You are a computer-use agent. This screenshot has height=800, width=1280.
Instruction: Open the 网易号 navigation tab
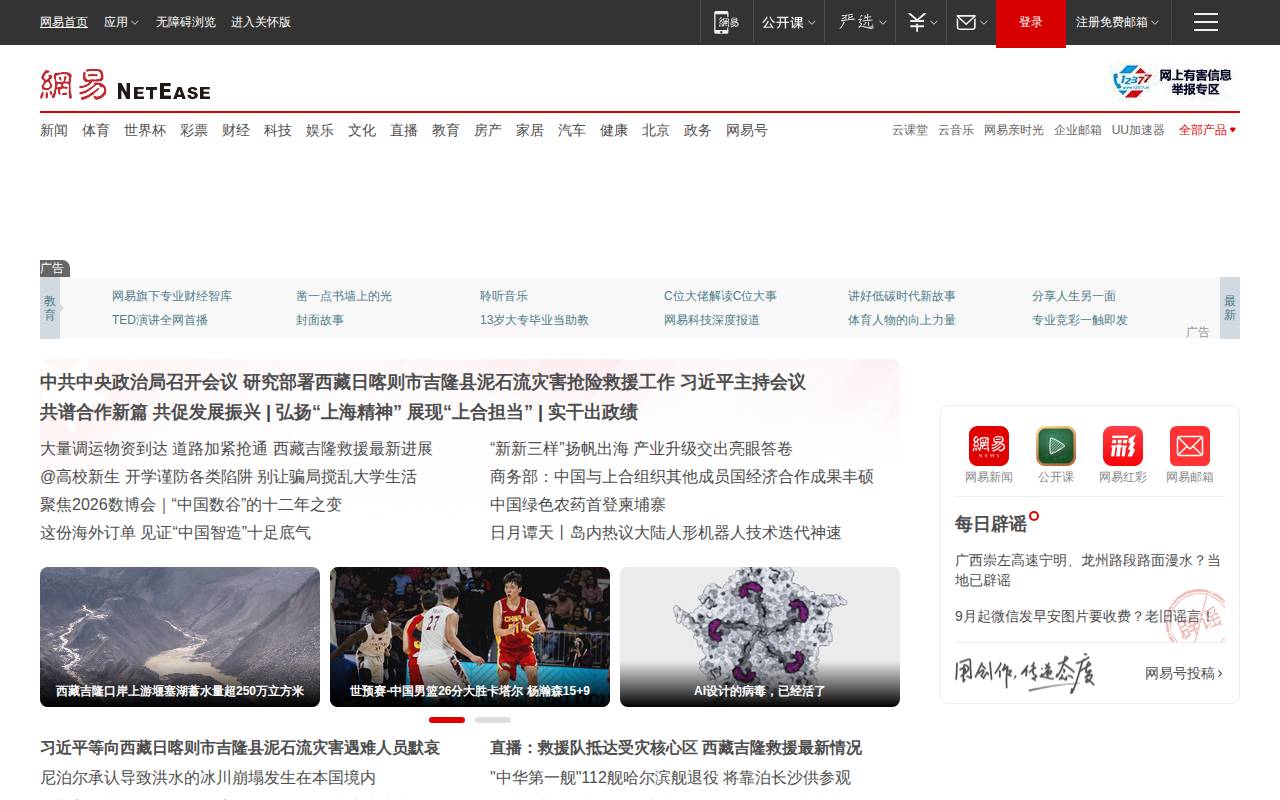[x=747, y=130]
